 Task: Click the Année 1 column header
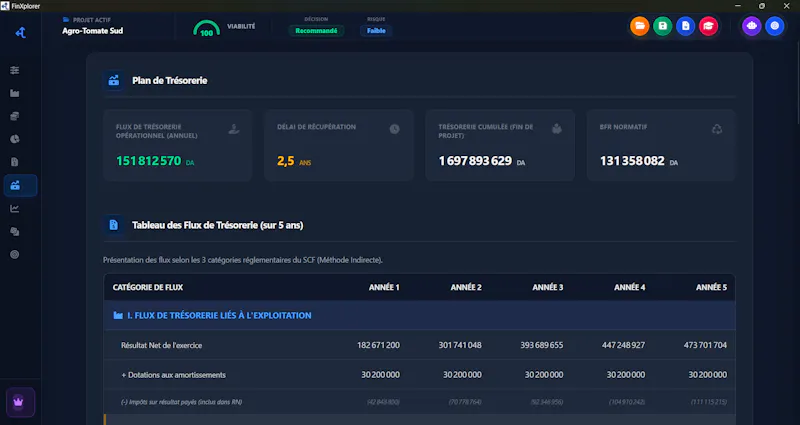click(384, 287)
